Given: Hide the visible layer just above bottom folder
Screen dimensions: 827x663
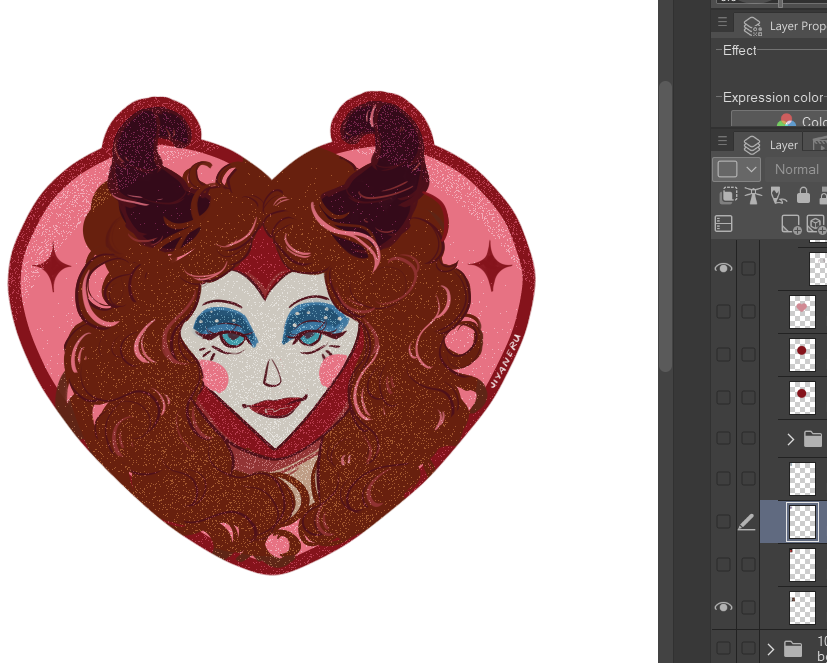Looking at the screenshot, I should [723, 607].
